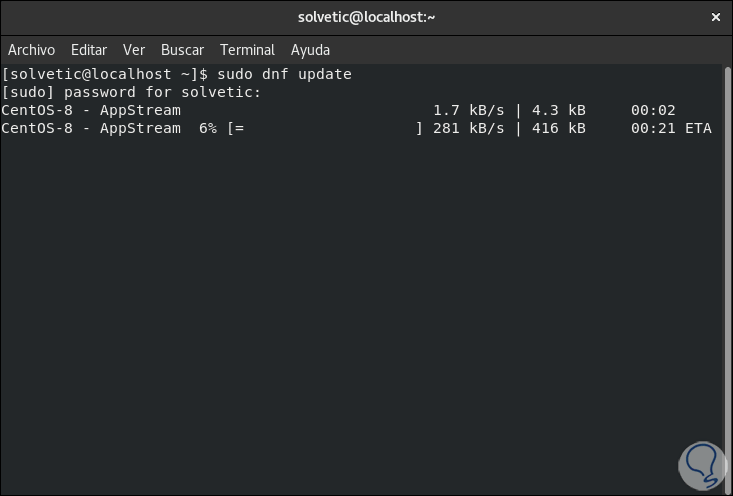Viewport: 733px width, 496px height.
Task: Click the scrollbar up arrow
Action: click(x=725, y=72)
